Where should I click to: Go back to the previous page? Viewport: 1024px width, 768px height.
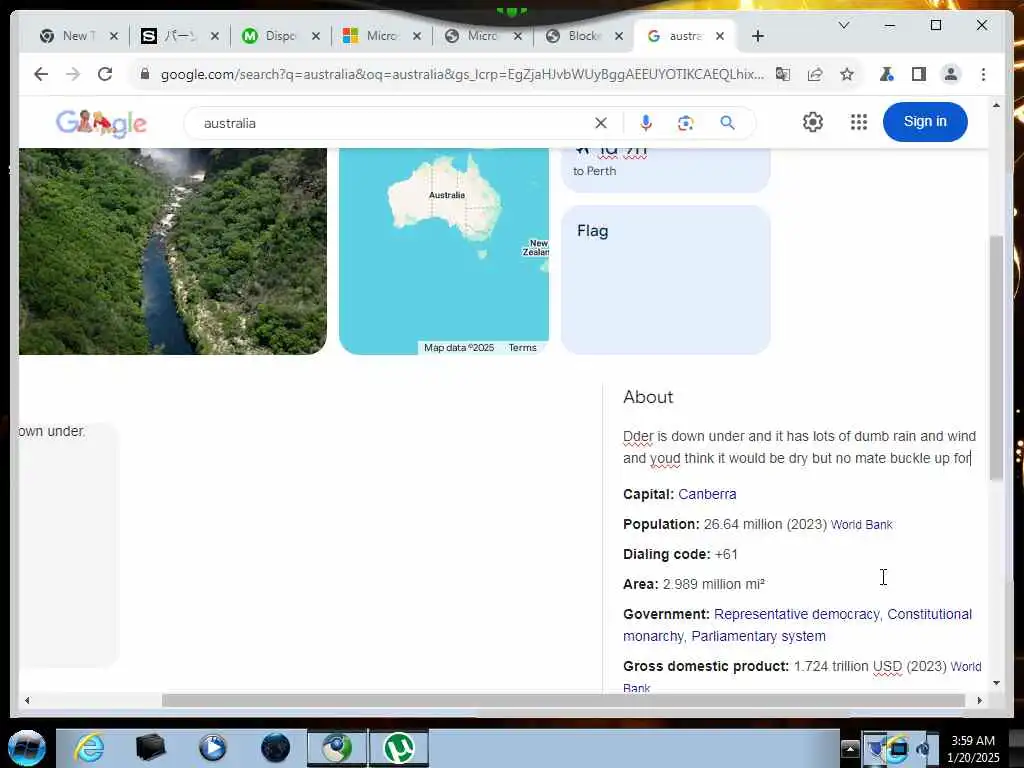click(x=40, y=74)
